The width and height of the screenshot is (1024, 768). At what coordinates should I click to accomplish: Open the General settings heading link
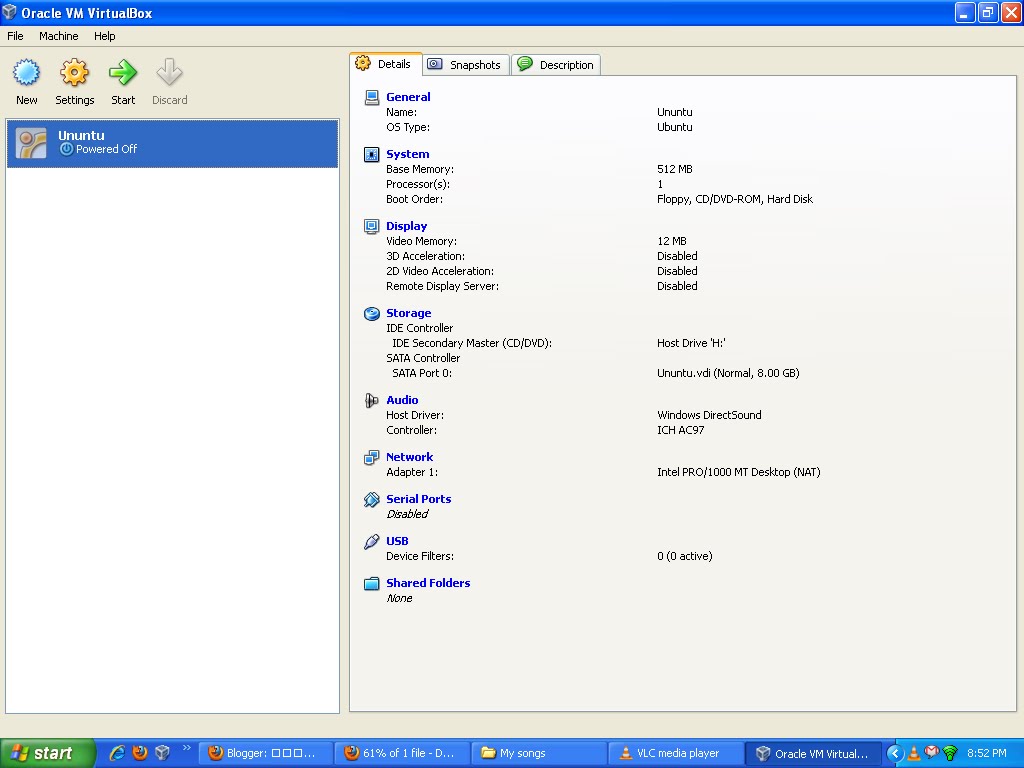408,97
